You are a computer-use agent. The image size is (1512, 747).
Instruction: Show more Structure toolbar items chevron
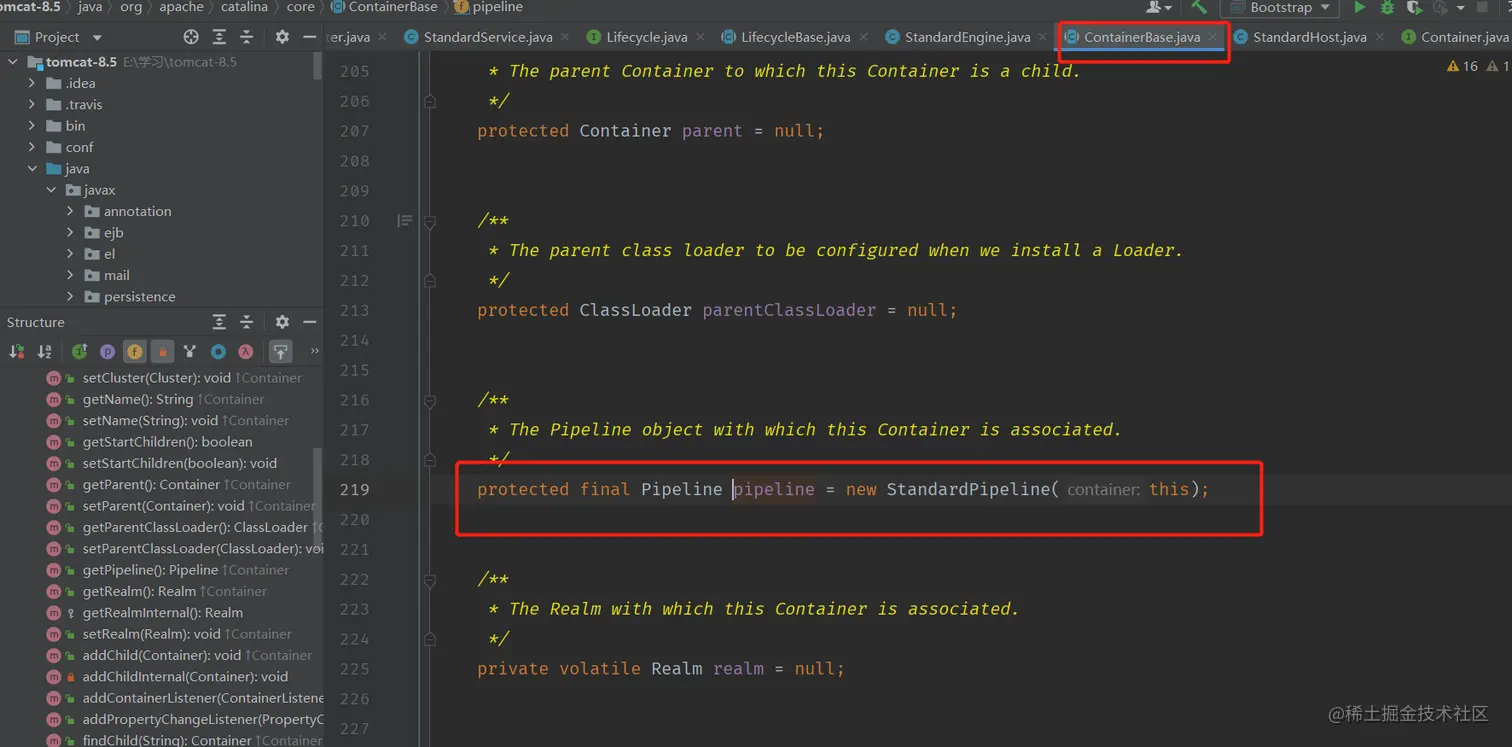314,351
